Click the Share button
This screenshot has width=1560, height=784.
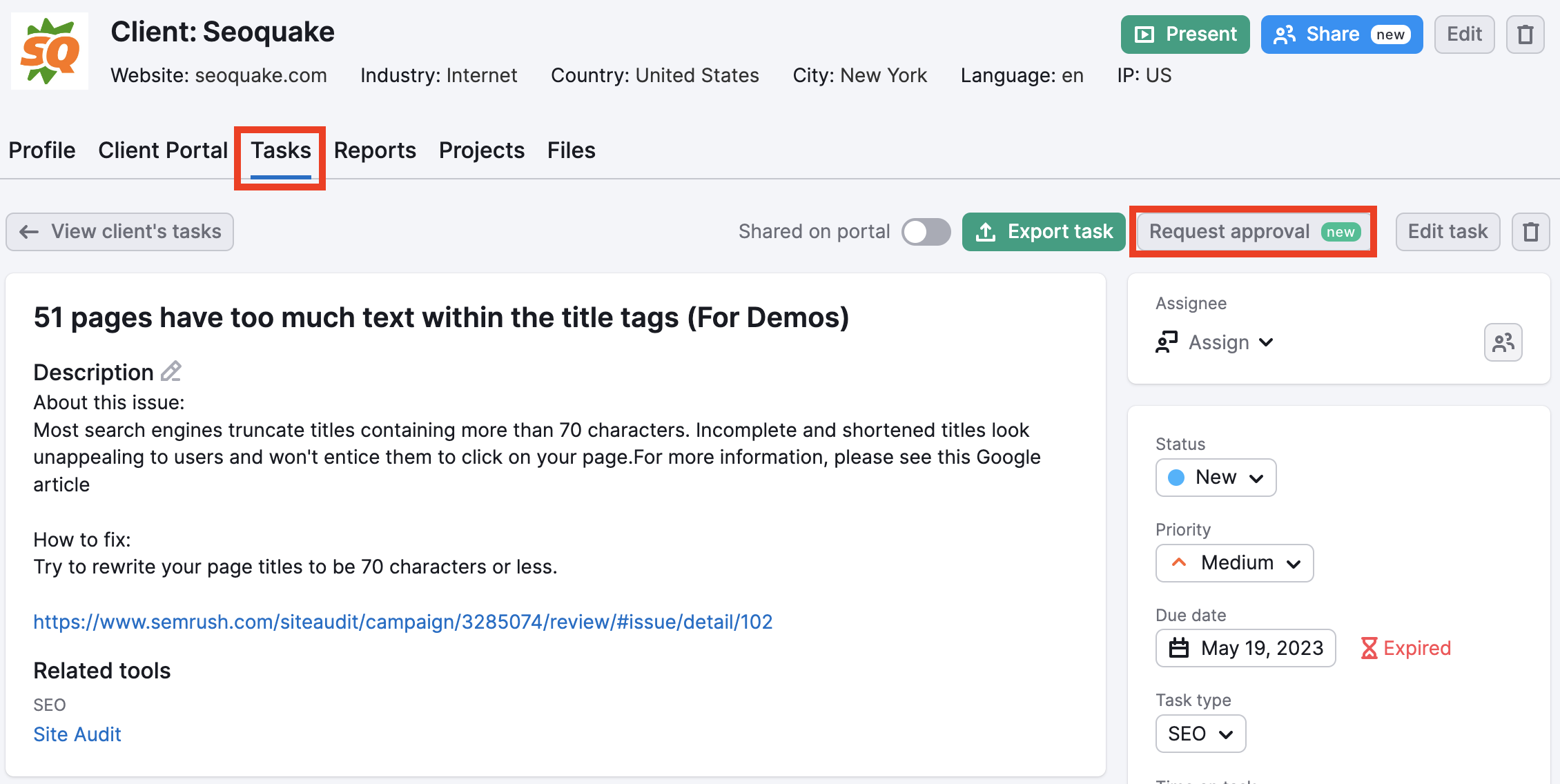pos(1341,35)
